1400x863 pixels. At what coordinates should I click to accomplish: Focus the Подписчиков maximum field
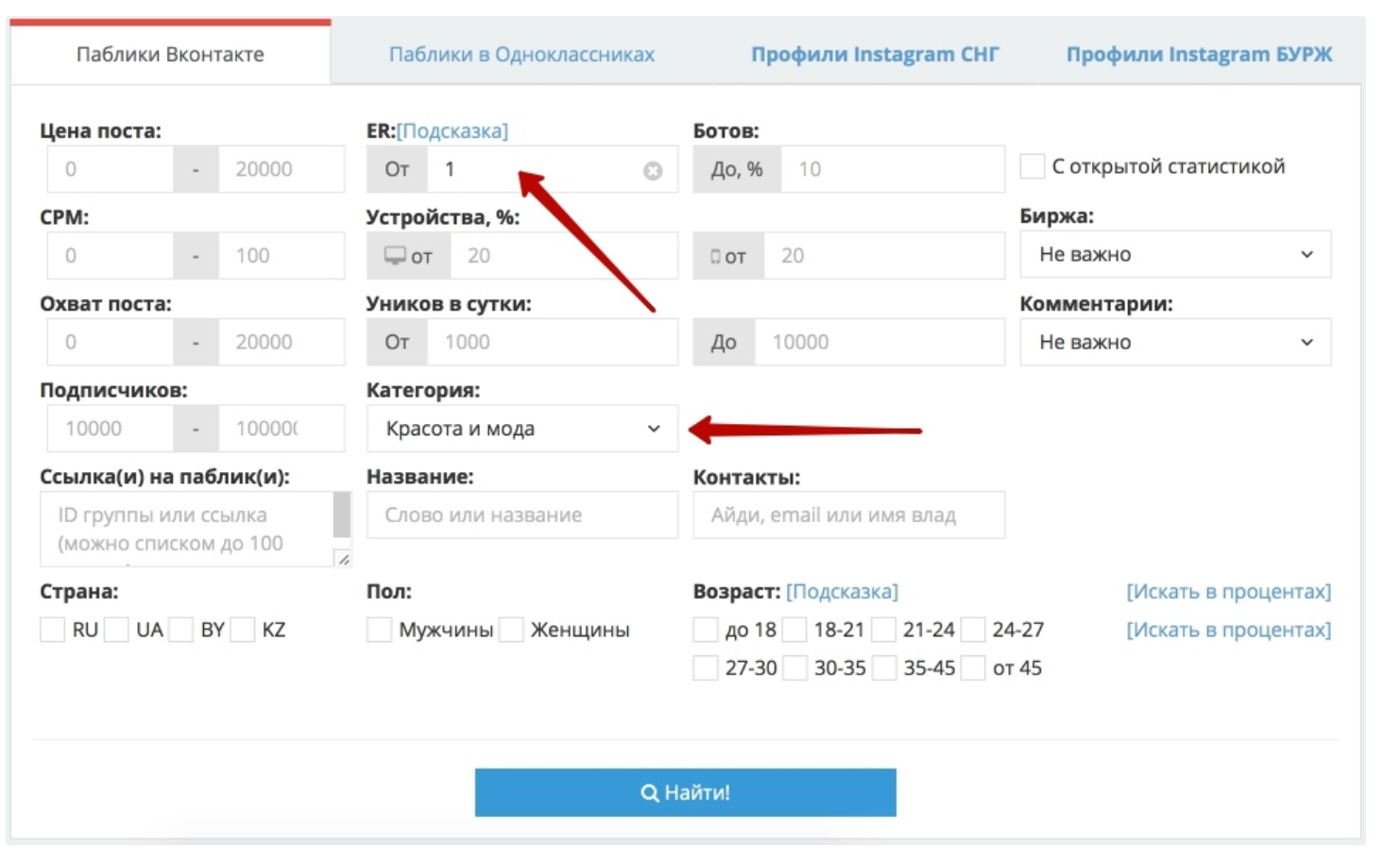coord(282,429)
